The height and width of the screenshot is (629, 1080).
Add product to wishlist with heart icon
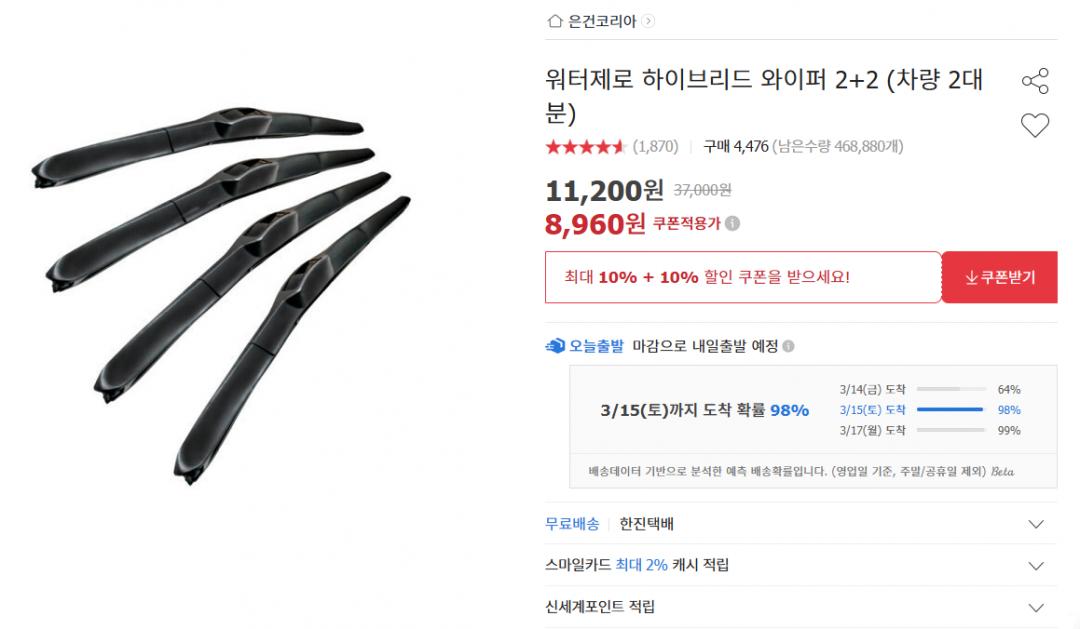pos(1034,125)
